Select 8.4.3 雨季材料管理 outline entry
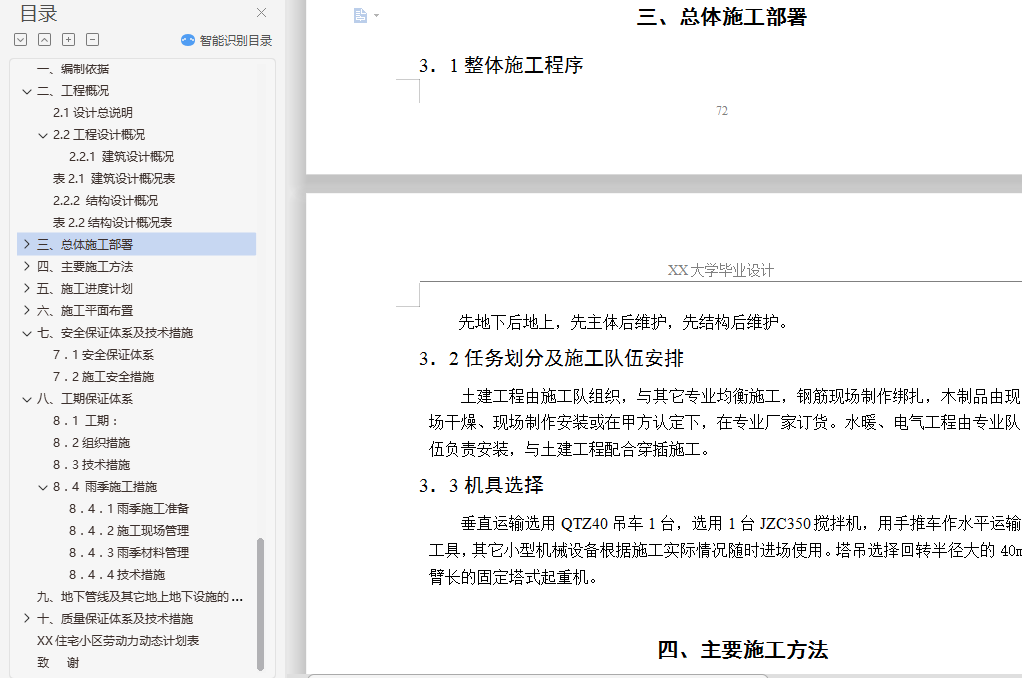 [x=128, y=553]
